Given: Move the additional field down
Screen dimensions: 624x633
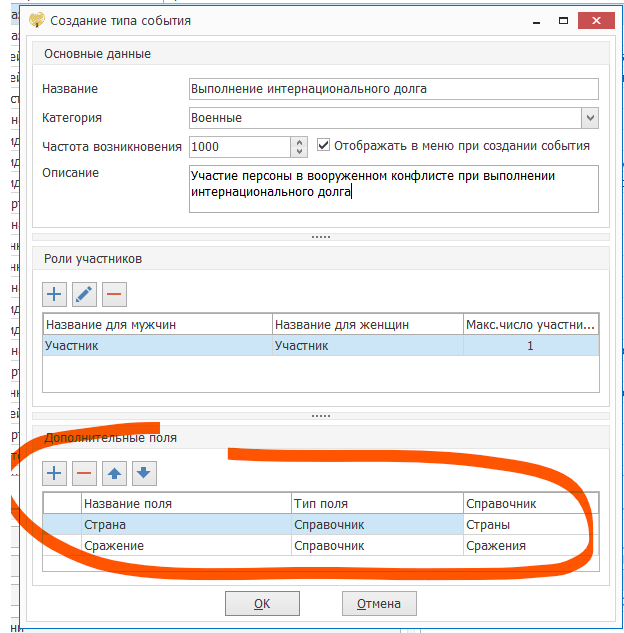Looking at the screenshot, I should click(144, 473).
